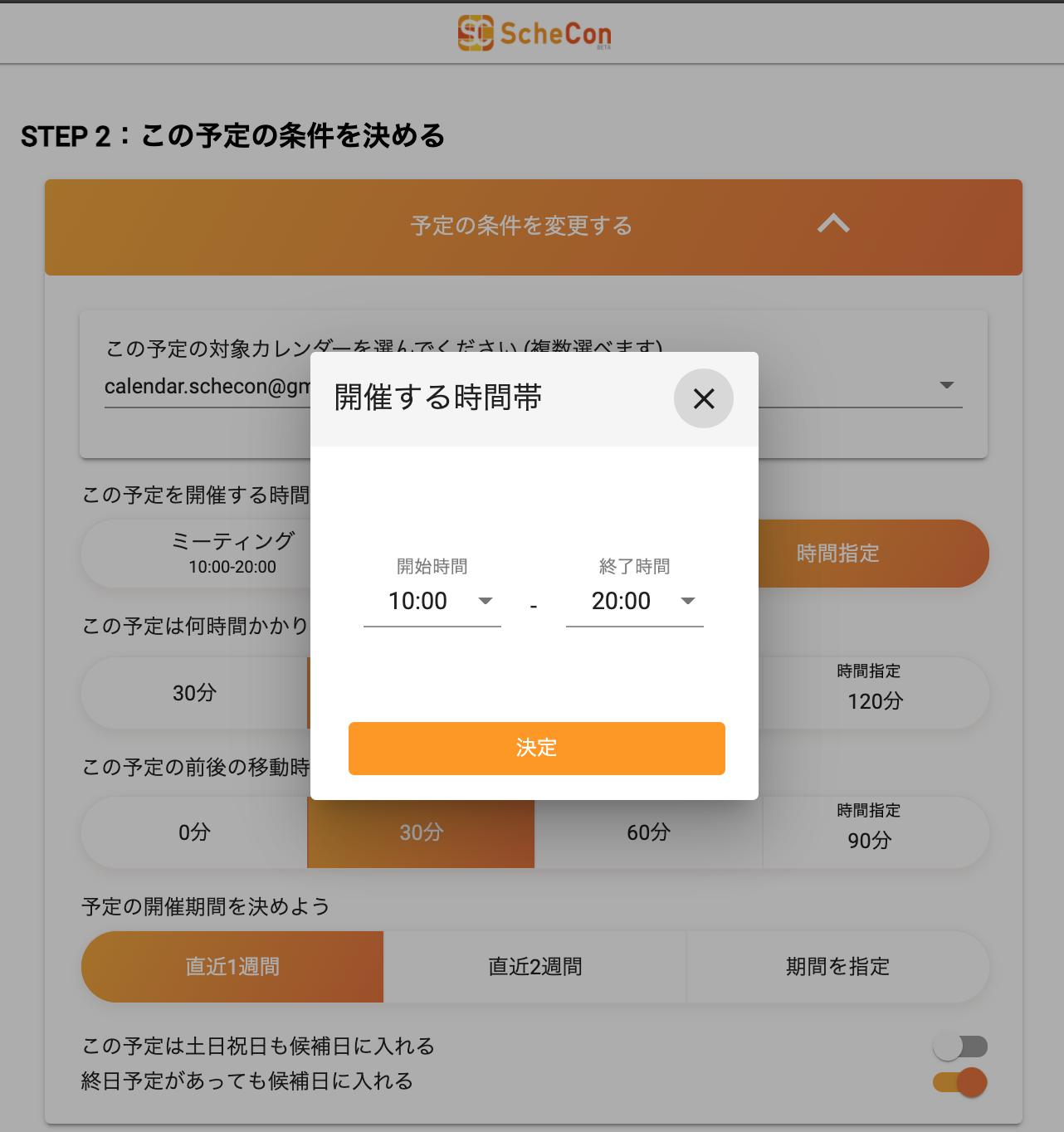
Task: Open the 開始時間 10:00 dropdown
Action: pos(432,601)
